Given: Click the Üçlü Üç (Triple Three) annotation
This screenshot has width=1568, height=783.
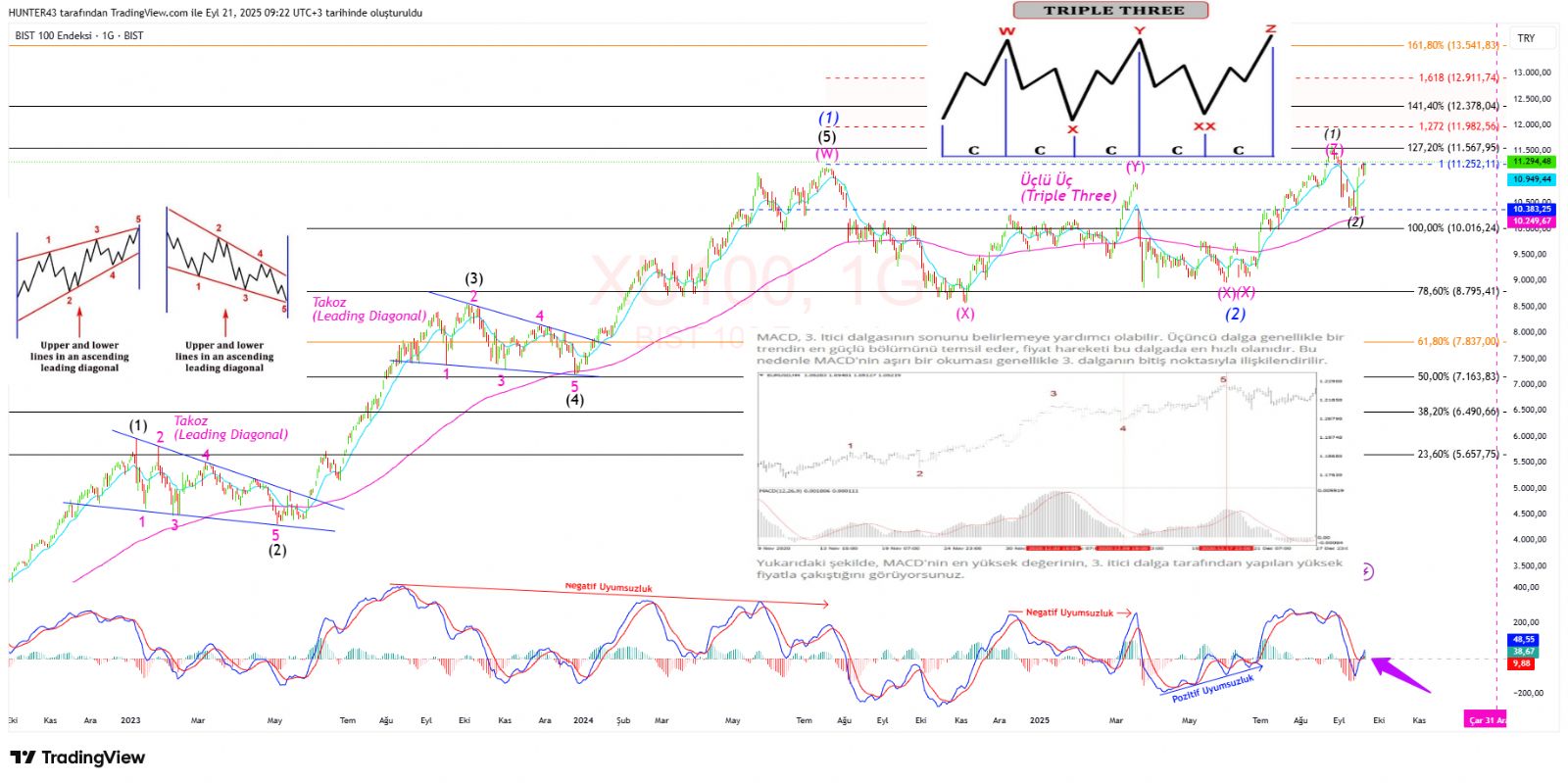Looking at the screenshot, I should coord(1067,187).
